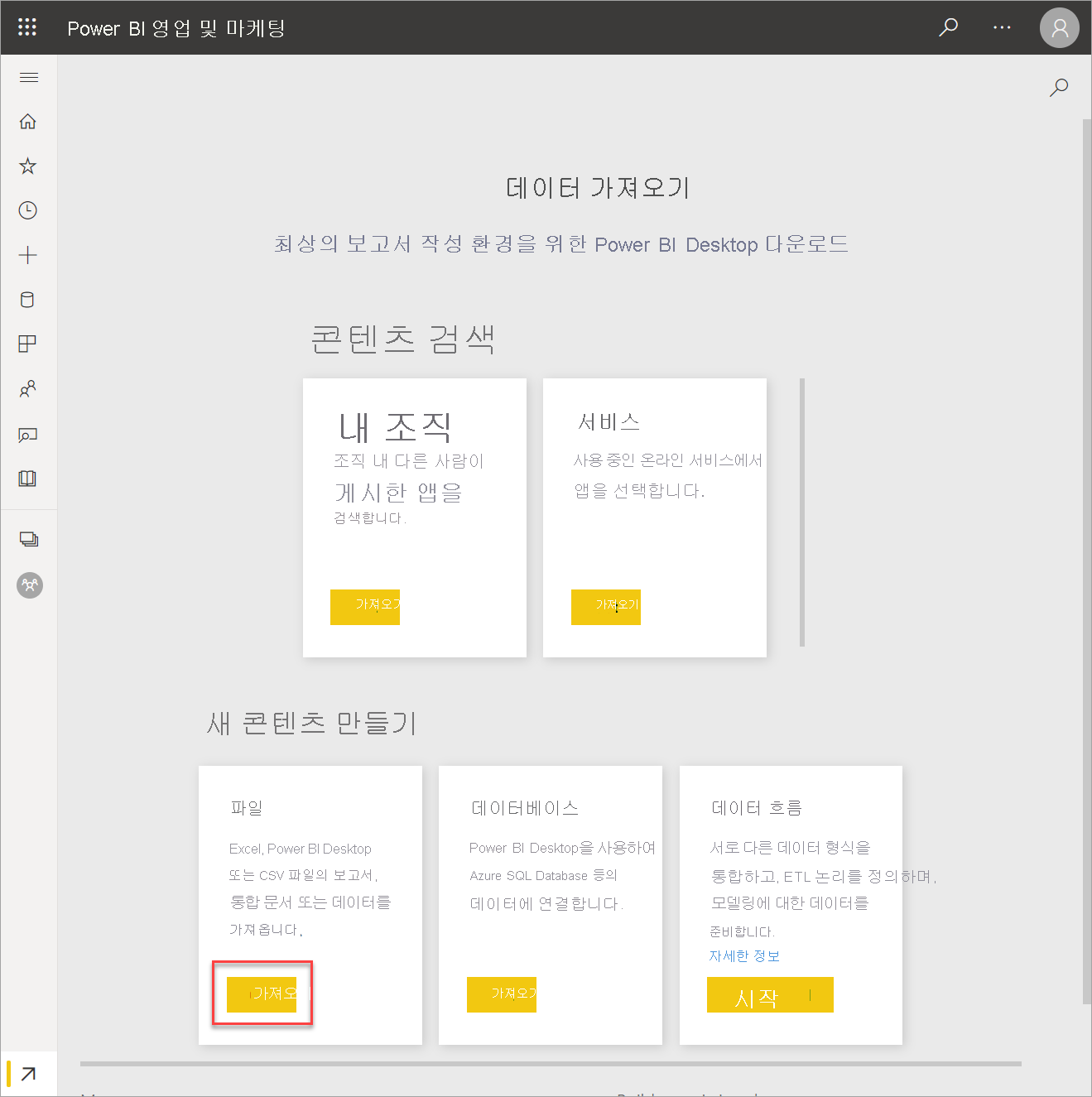Click the page vertical scrollbar
Viewport: 1092px width, 1097px height.
coord(1087,561)
